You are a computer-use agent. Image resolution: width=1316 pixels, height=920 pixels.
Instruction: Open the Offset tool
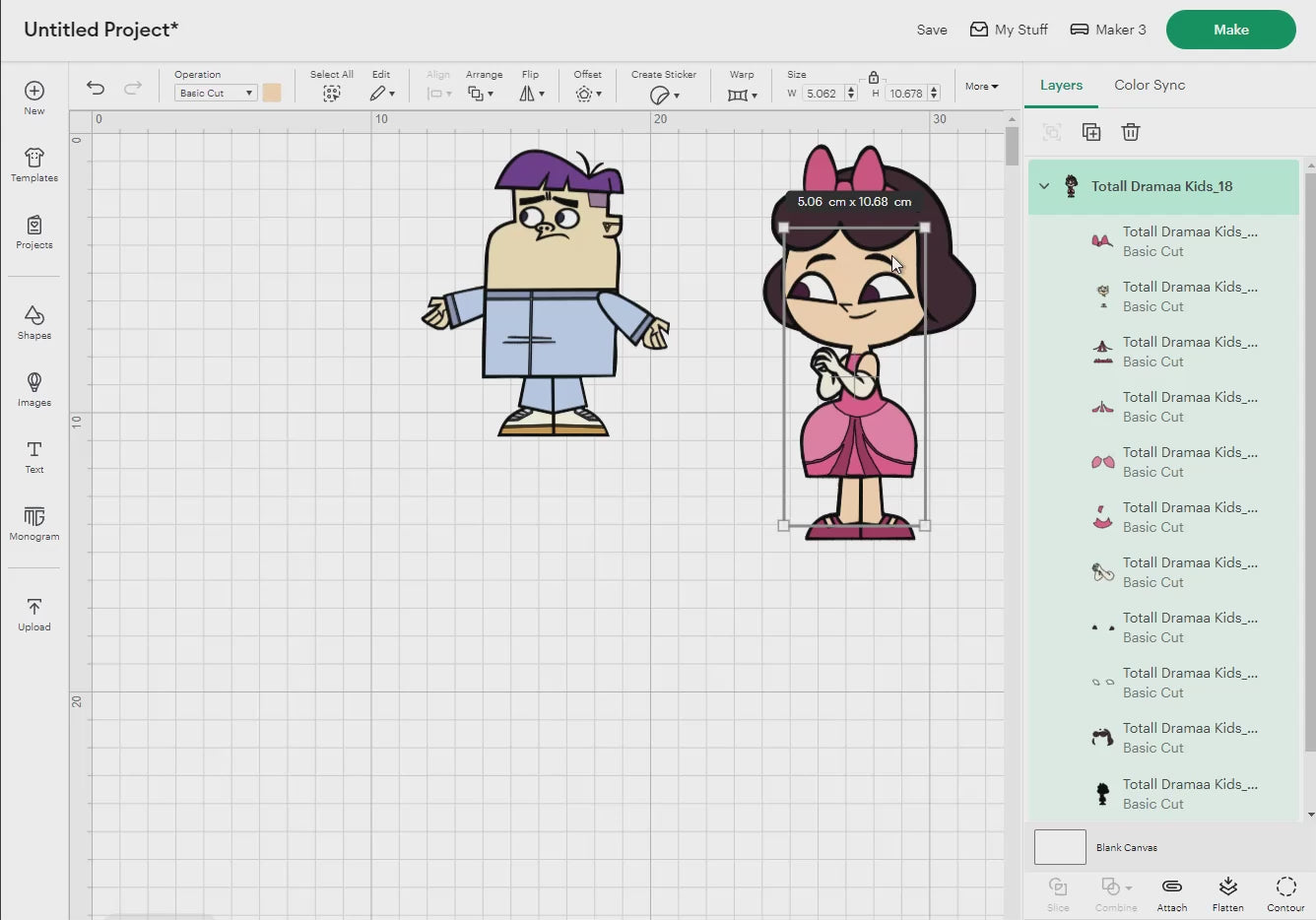pyautogui.click(x=588, y=94)
